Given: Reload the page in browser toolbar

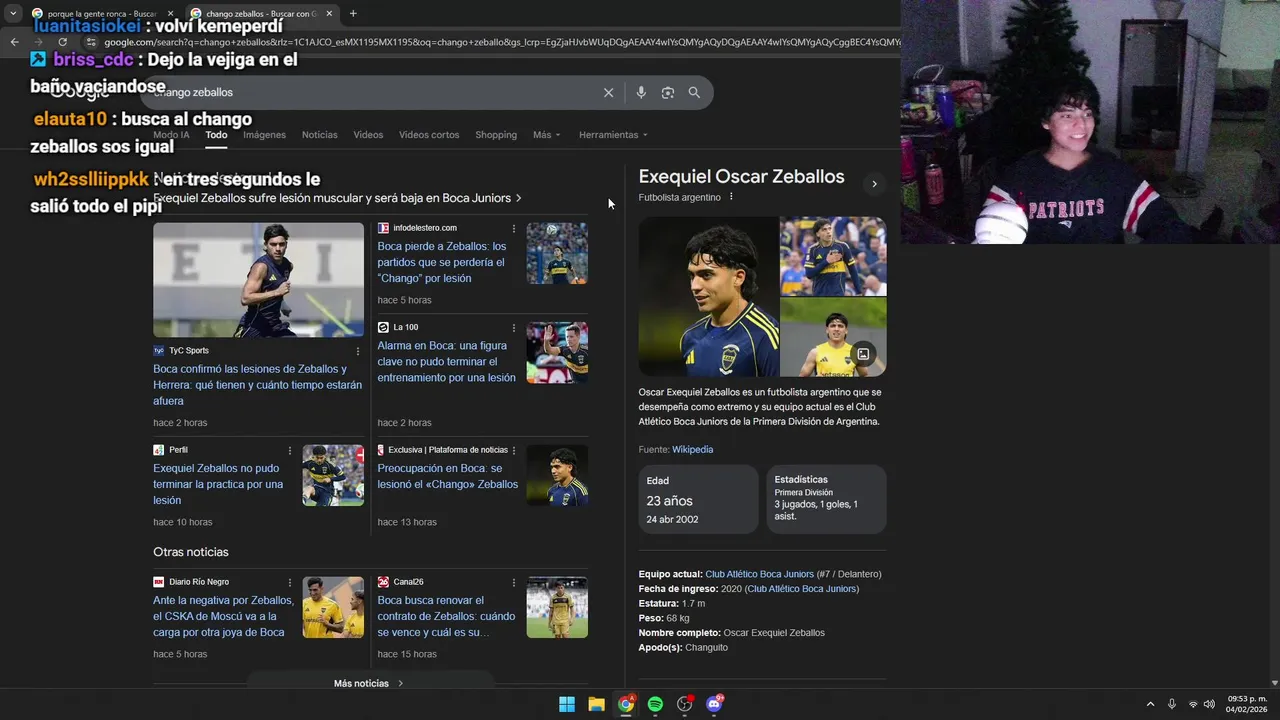Looking at the screenshot, I should tap(62, 42).
